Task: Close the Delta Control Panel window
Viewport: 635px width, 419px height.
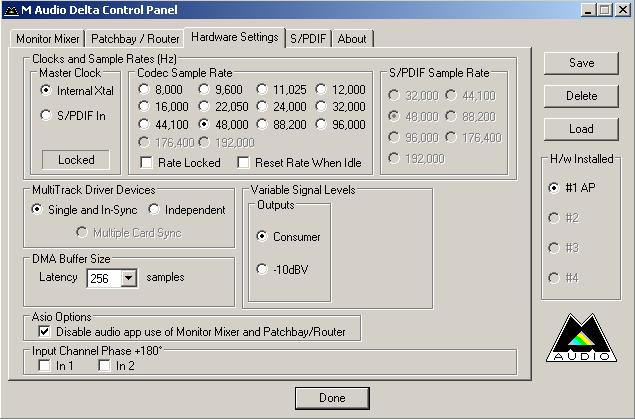Action: 623,10
